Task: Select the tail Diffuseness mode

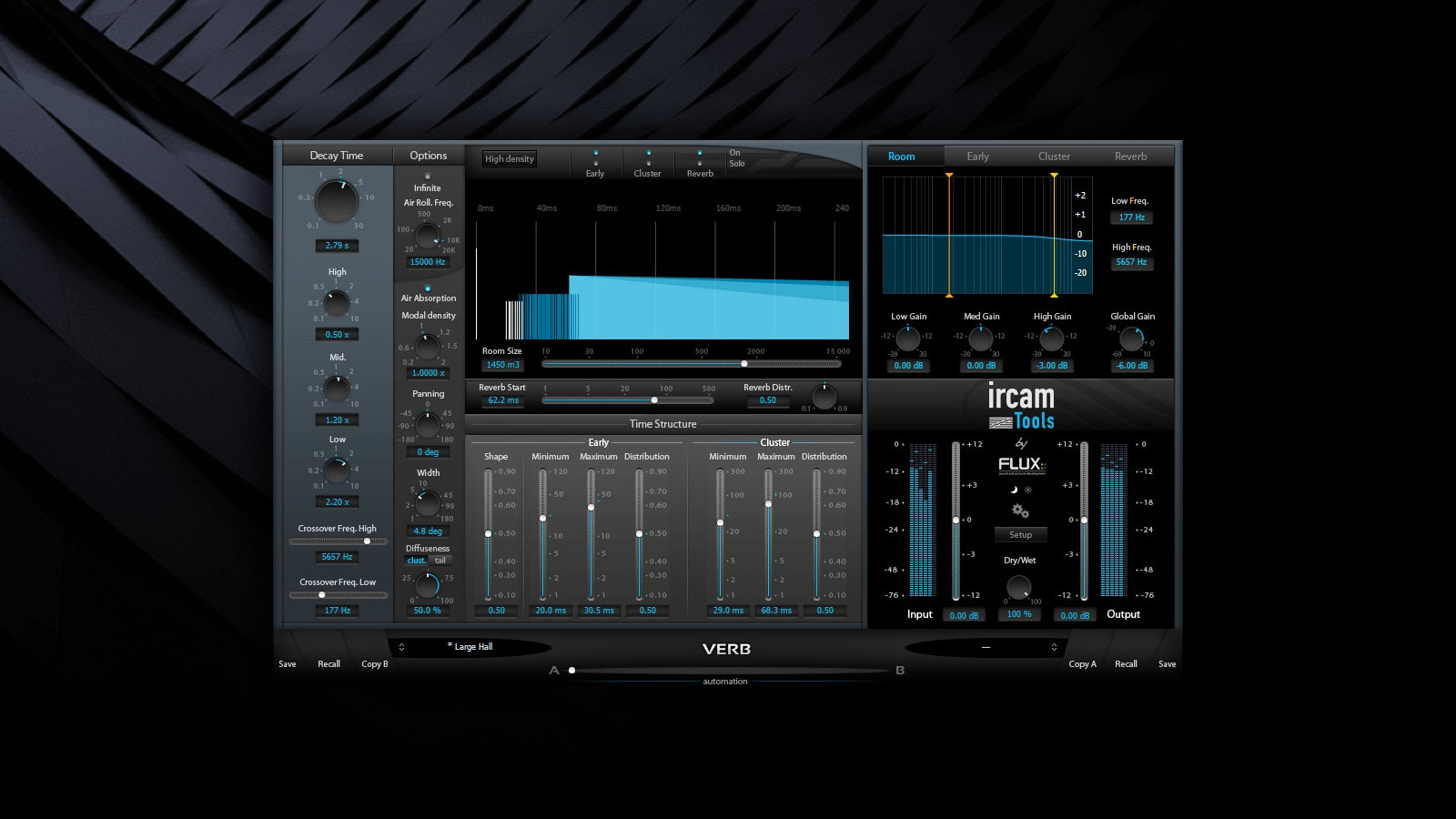Action: coord(440,561)
